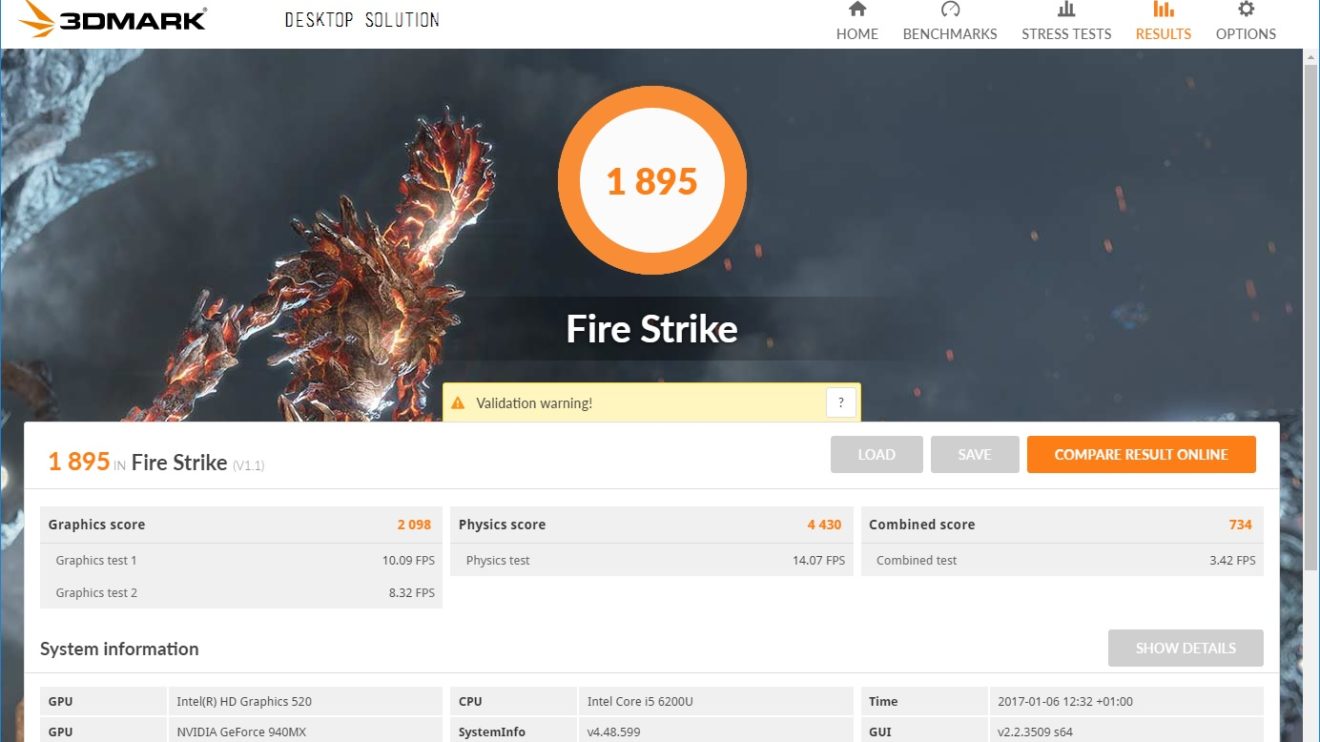
Task: Go to the Home tab
Action: point(857,22)
